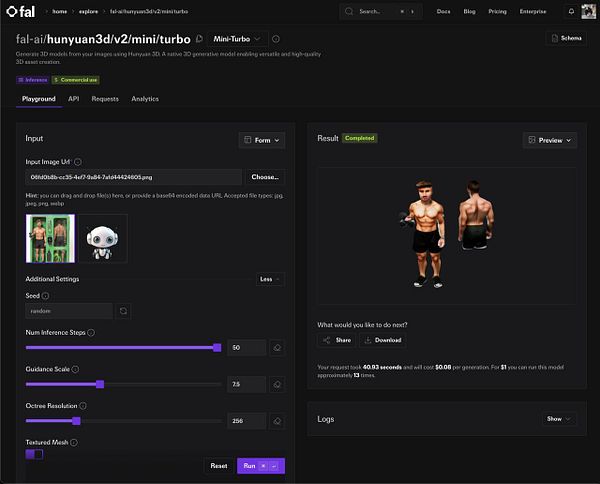Viewport: 600px width, 484px height.
Task: Reset Num Inference Steps with eraser icon
Action: 277,348
